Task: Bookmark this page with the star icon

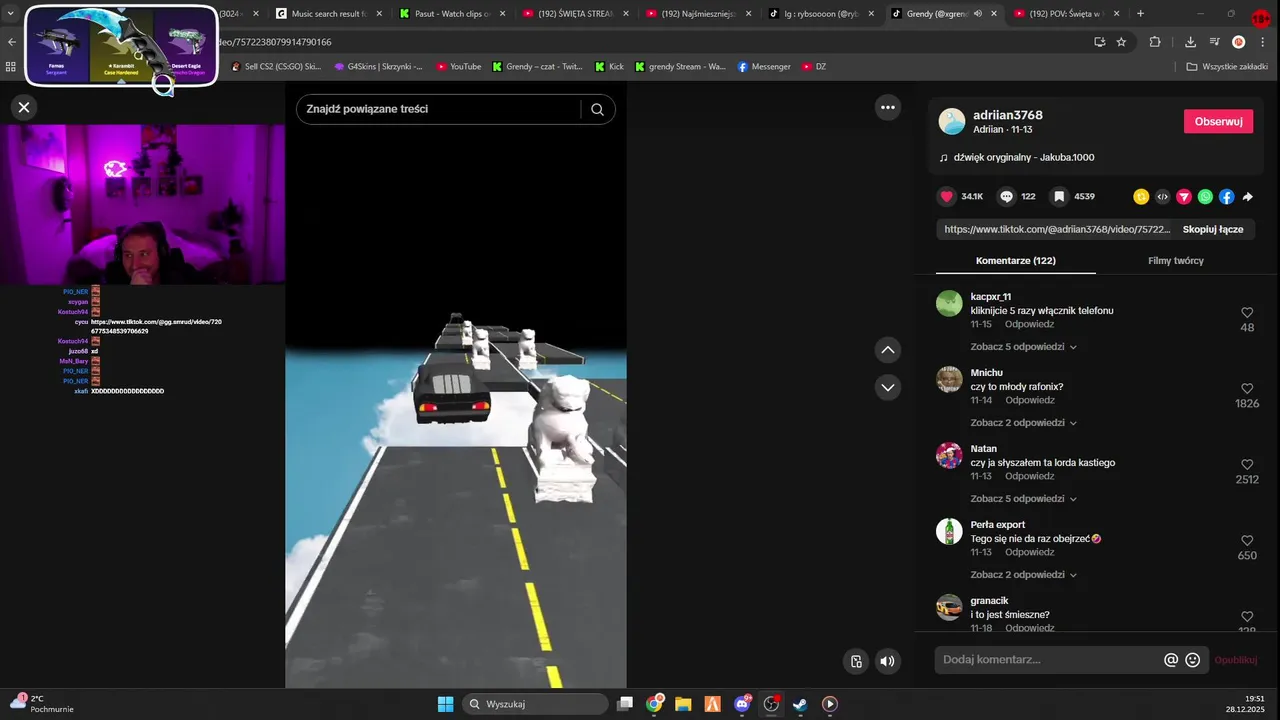Action: pos(1121,42)
